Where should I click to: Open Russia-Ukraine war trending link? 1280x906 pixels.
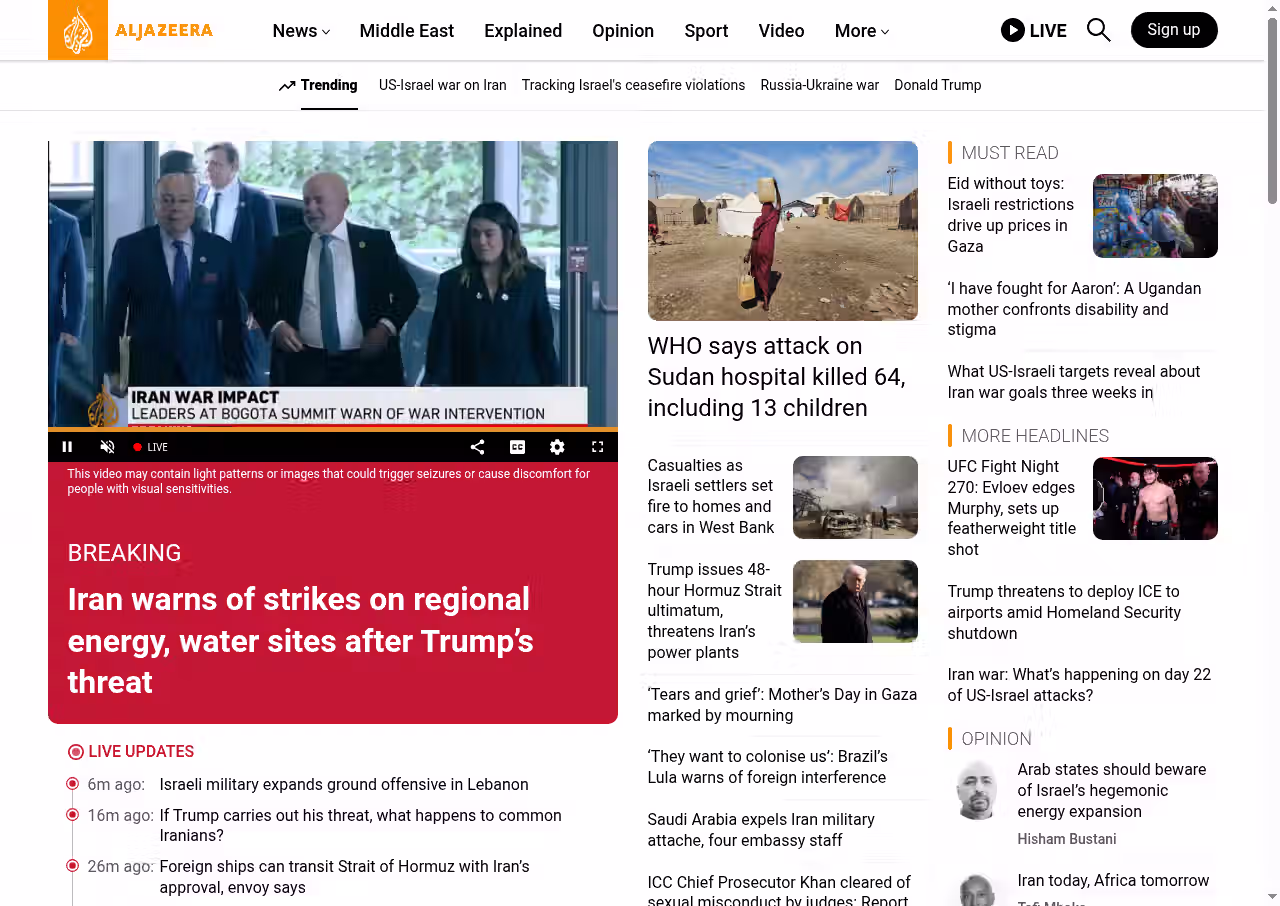819,85
